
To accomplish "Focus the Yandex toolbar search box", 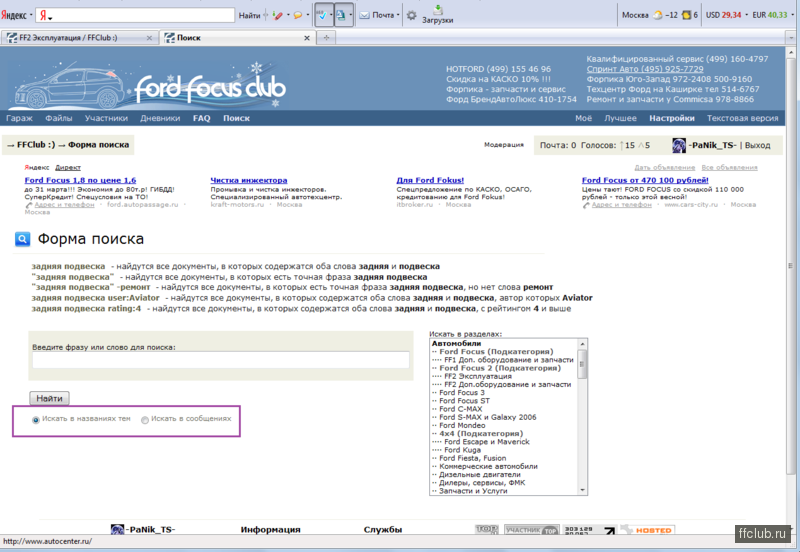I will pos(135,15).
